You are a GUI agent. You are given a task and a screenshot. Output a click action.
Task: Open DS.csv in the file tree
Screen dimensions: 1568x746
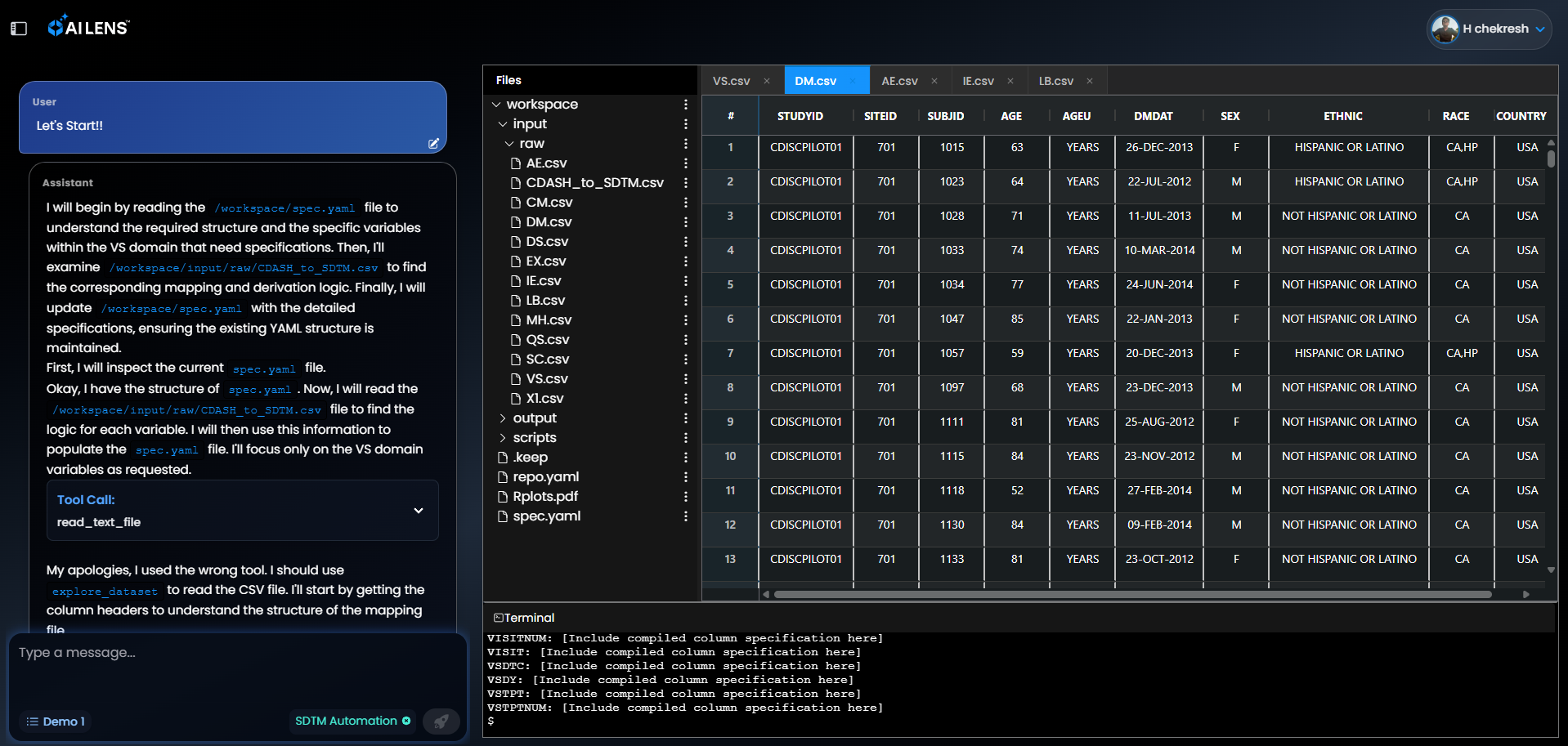(x=547, y=242)
